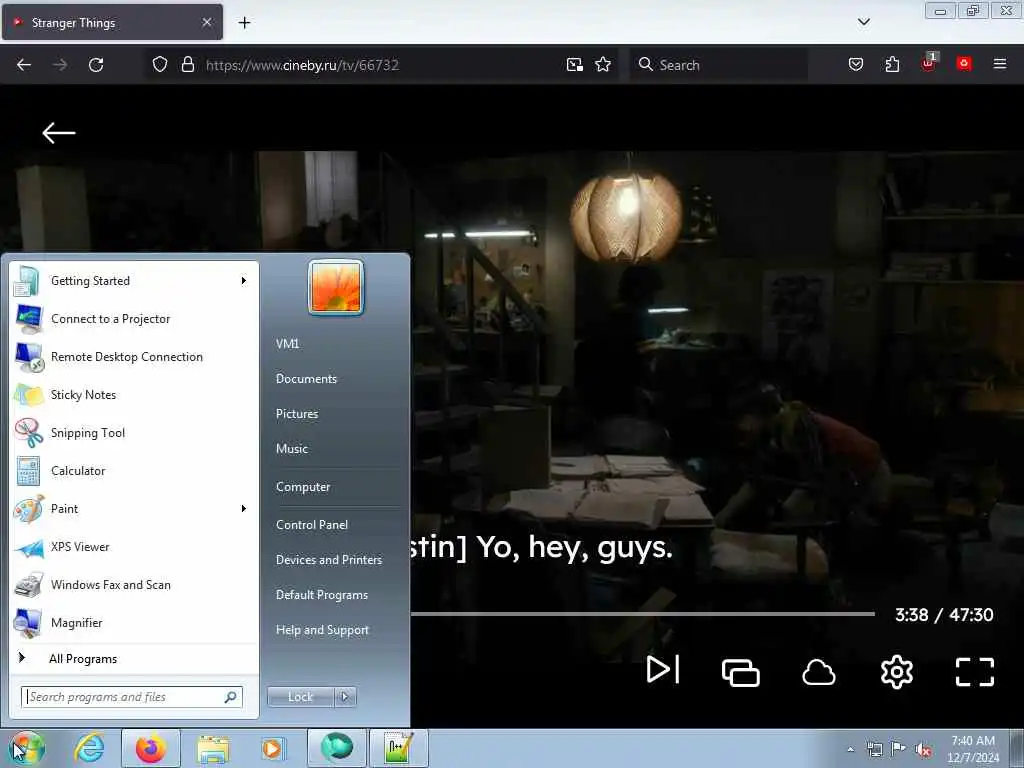Open the Firefox hamburger menu
The width and height of the screenshot is (1024, 768).
pyautogui.click(x=1000, y=64)
